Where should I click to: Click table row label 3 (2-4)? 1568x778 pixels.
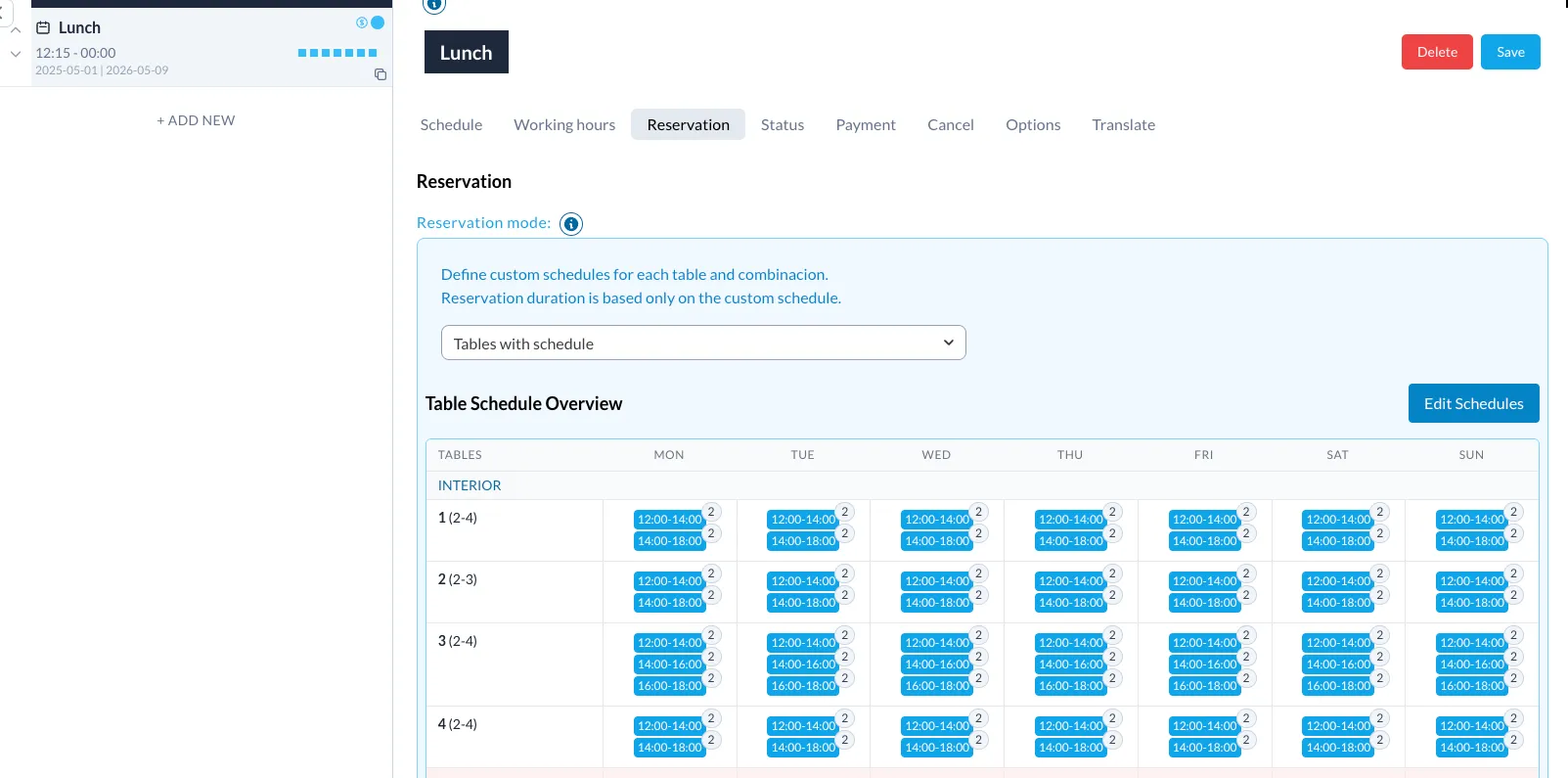[x=458, y=641]
